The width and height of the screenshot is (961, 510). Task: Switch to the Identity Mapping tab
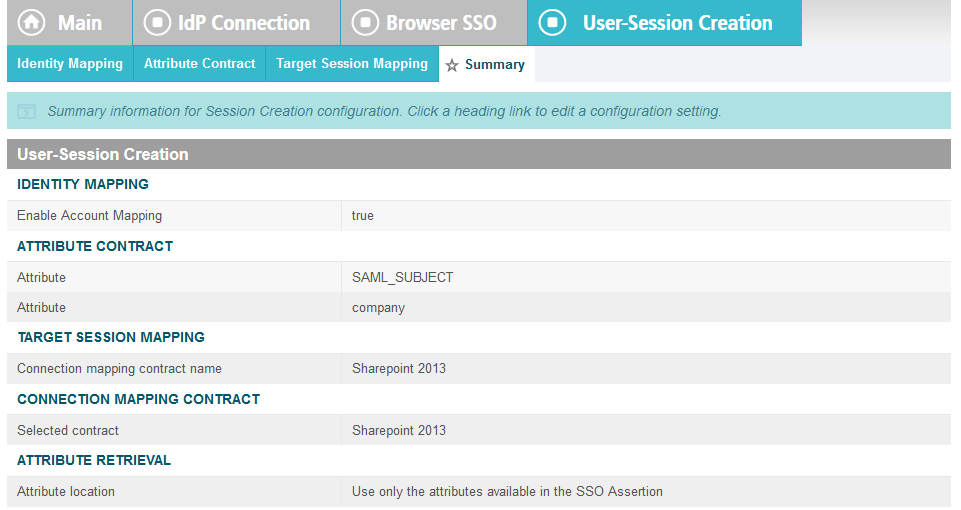point(70,64)
